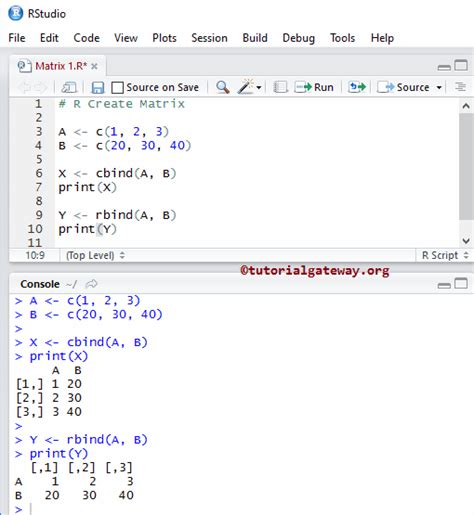This screenshot has height=515, width=474.
Task: Click line number 5 in the gutter
Action: point(39,159)
